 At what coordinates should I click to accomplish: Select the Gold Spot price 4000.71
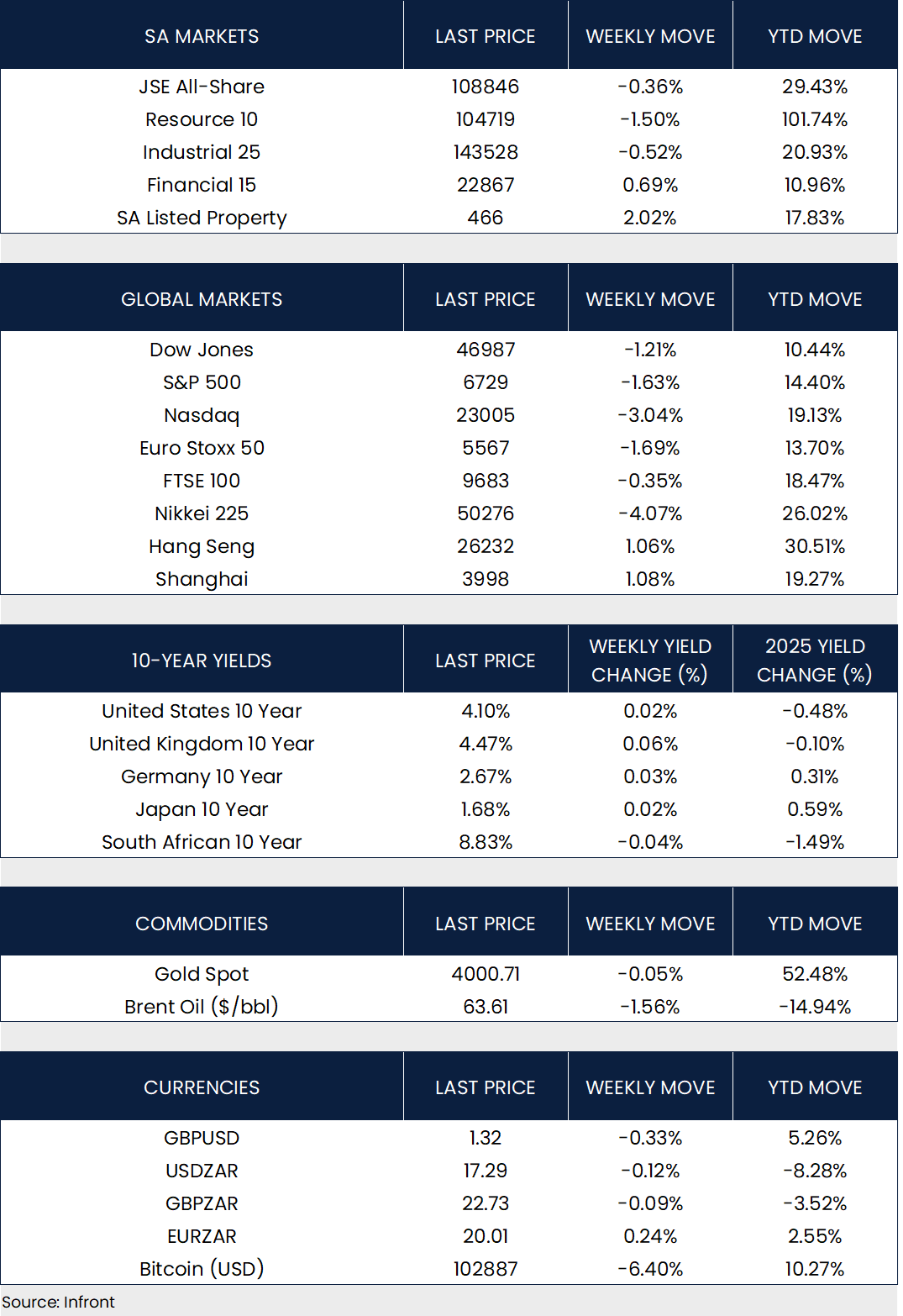click(x=485, y=974)
